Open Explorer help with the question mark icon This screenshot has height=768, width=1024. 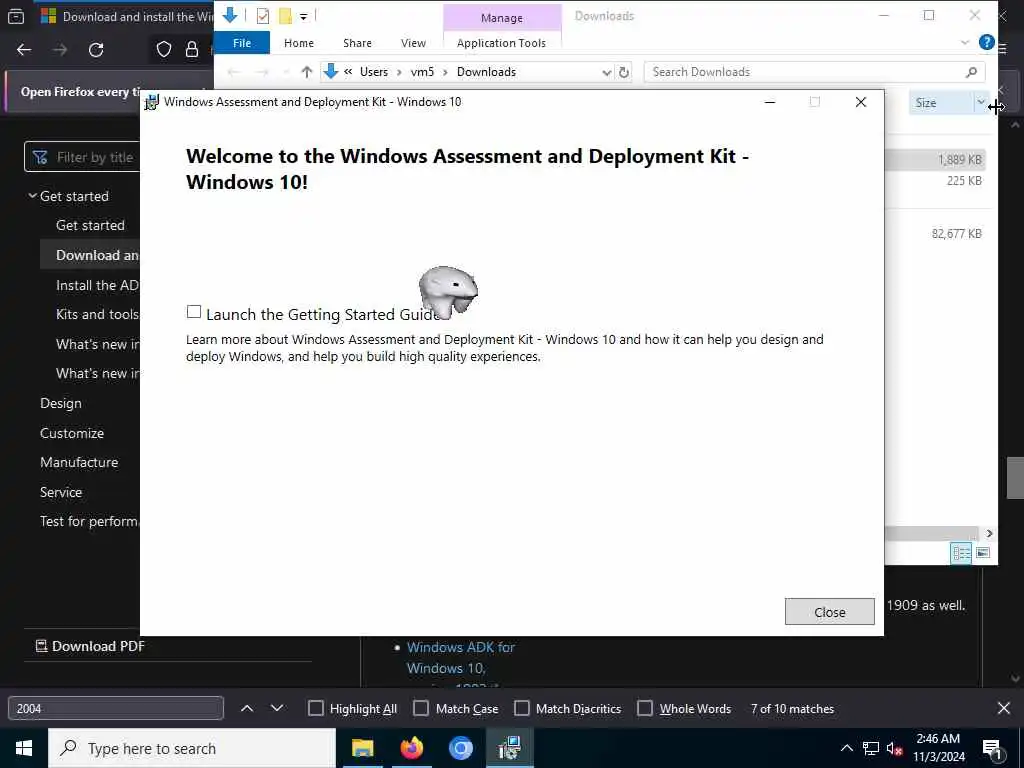pyautogui.click(x=986, y=42)
